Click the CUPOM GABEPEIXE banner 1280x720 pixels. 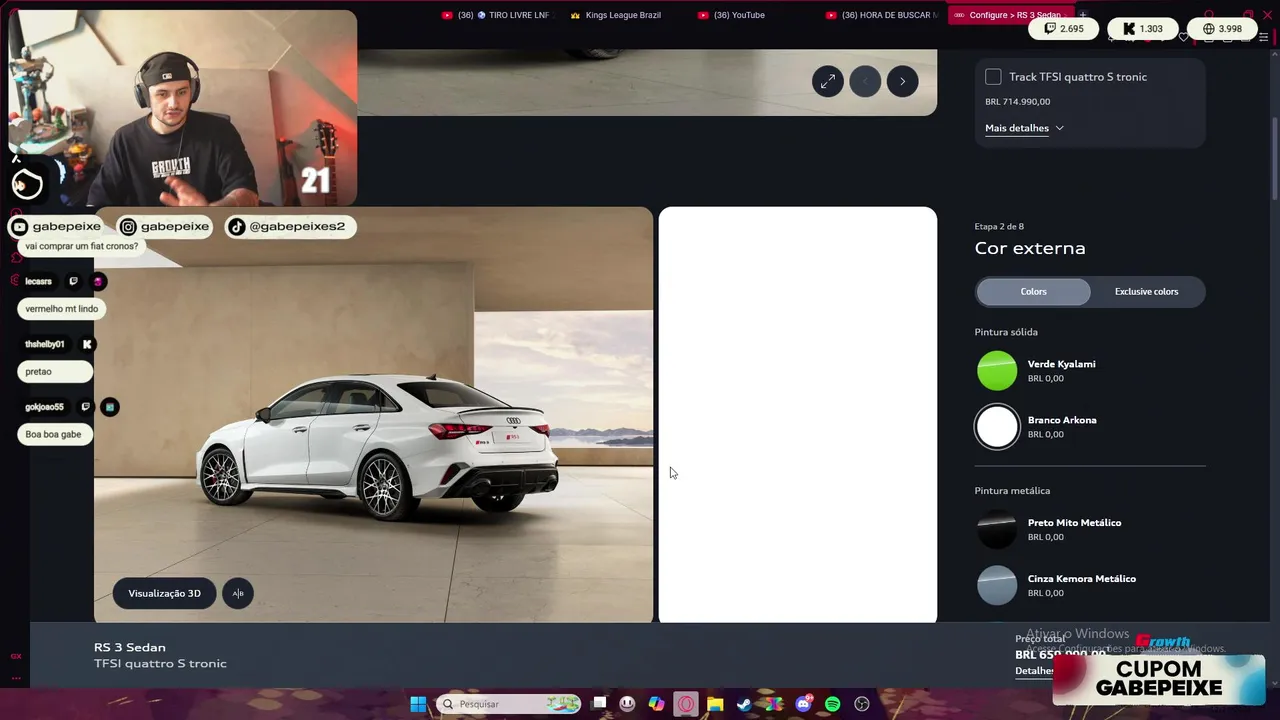pyautogui.click(x=1158, y=679)
